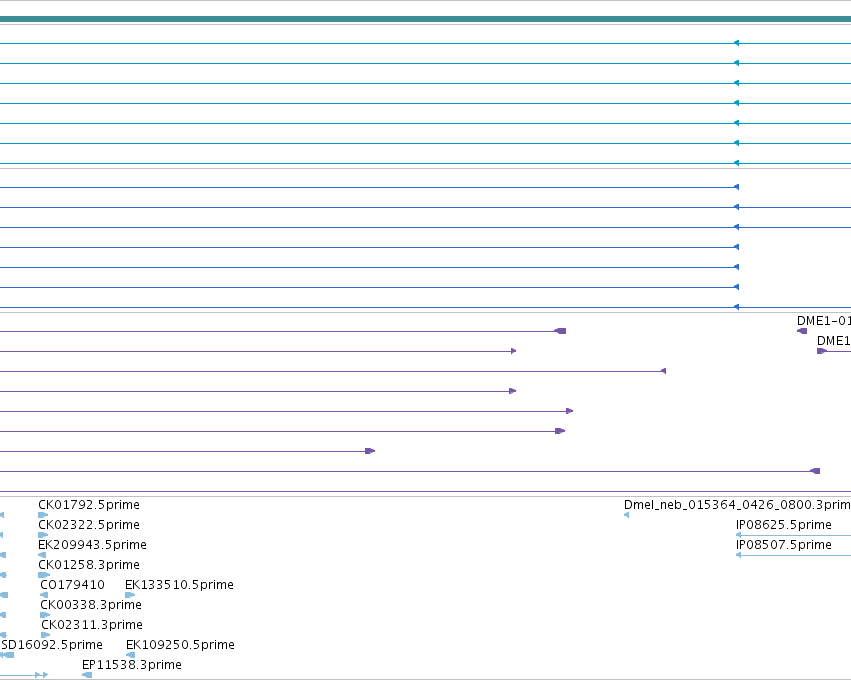Image resolution: width=851 pixels, height=680 pixels.
Task: Open the Dmel_neb_015364_0426_0800.3prim feature label
Action: point(737,505)
